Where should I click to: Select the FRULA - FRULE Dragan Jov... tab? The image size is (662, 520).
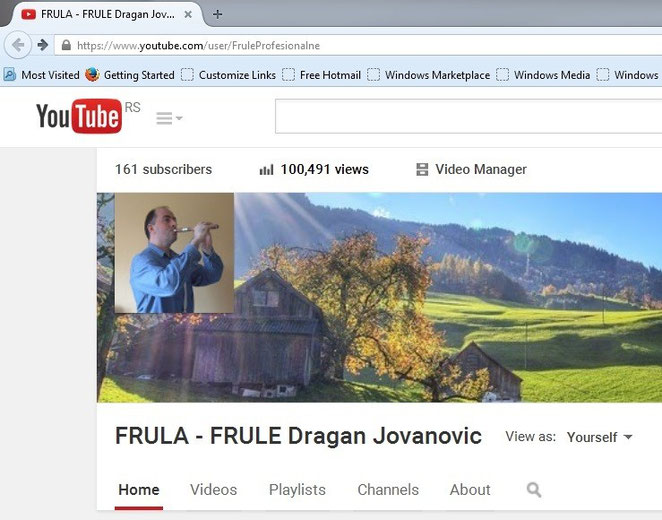pos(107,14)
